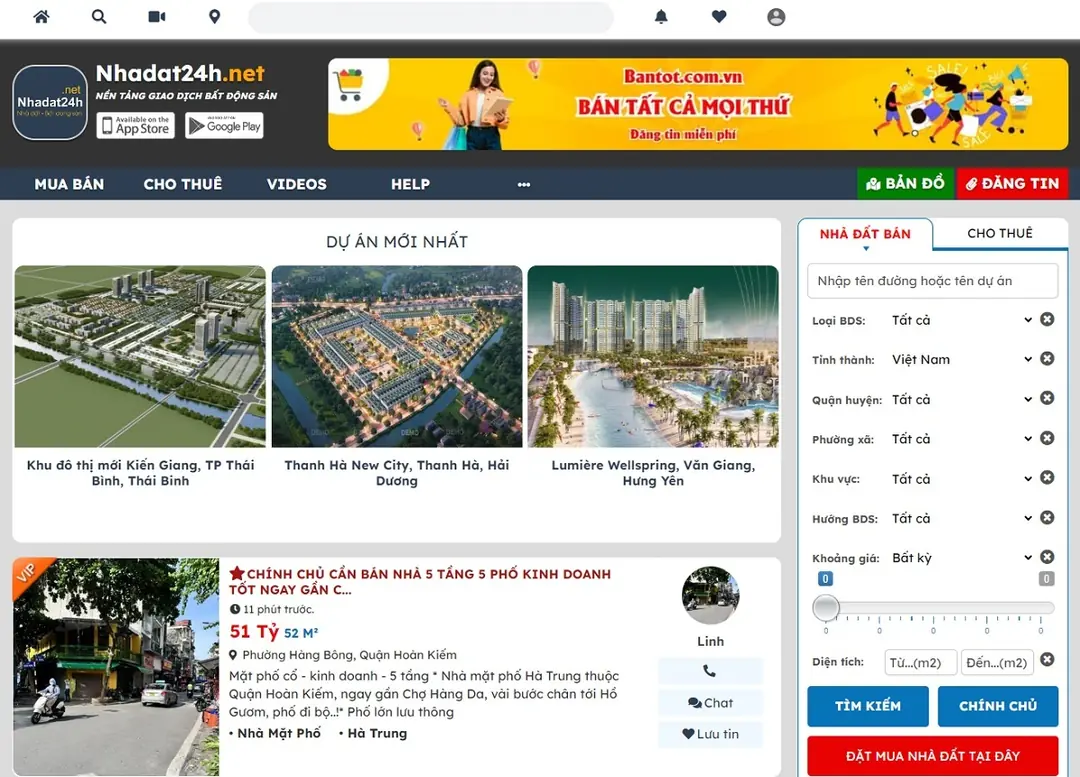Viewport: 1080px width, 777px height.
Task: Click the video camera icon in header
Action: [x=153, y=17]
